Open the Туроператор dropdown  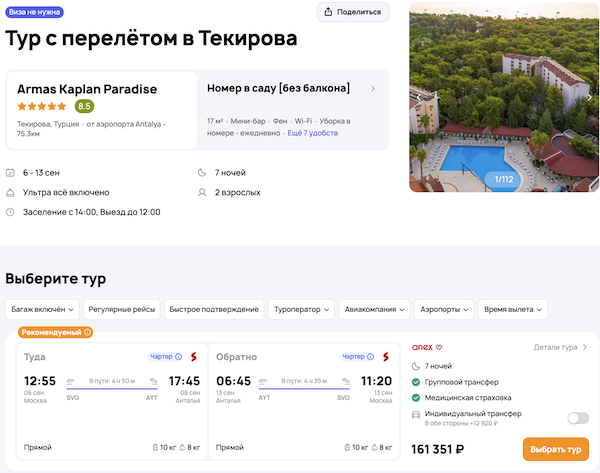click(x=301, y=310)
